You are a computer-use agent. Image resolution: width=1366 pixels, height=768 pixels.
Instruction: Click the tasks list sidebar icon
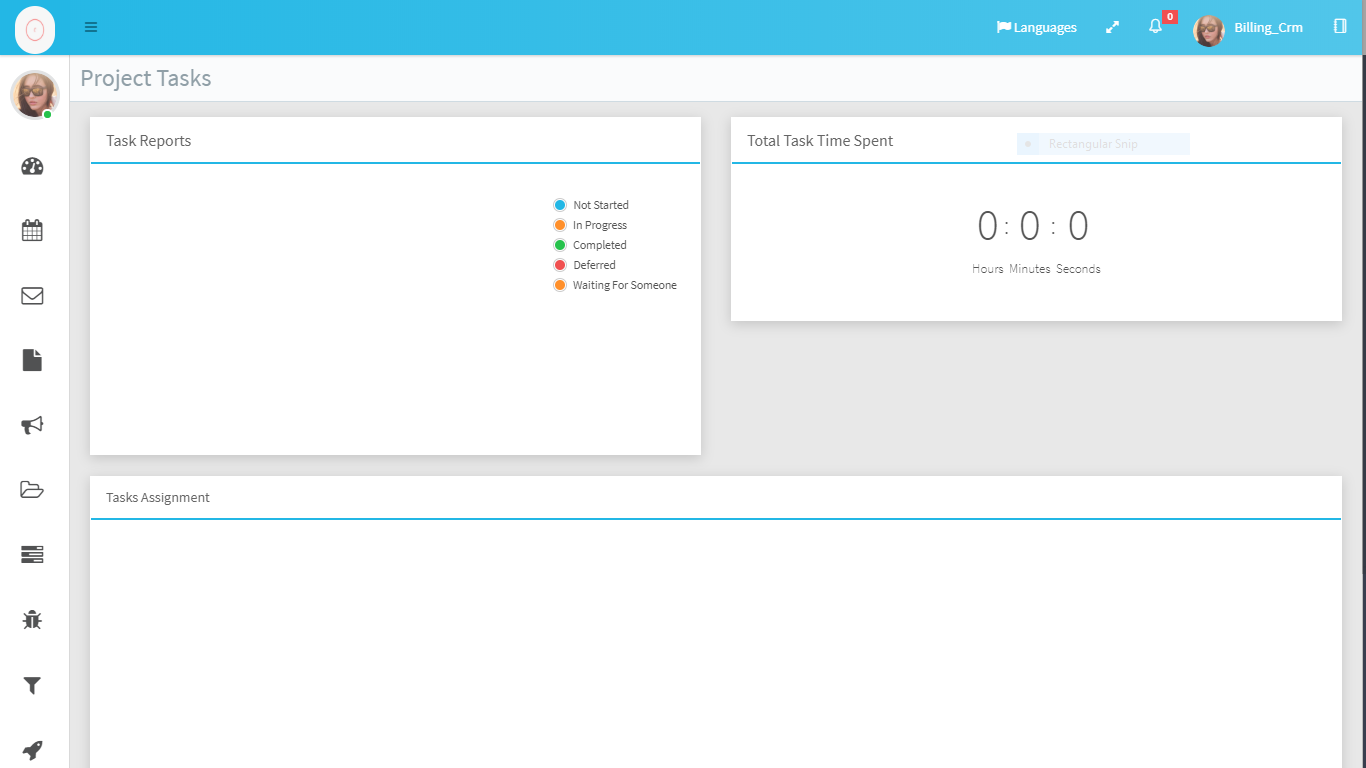[32, 555]
